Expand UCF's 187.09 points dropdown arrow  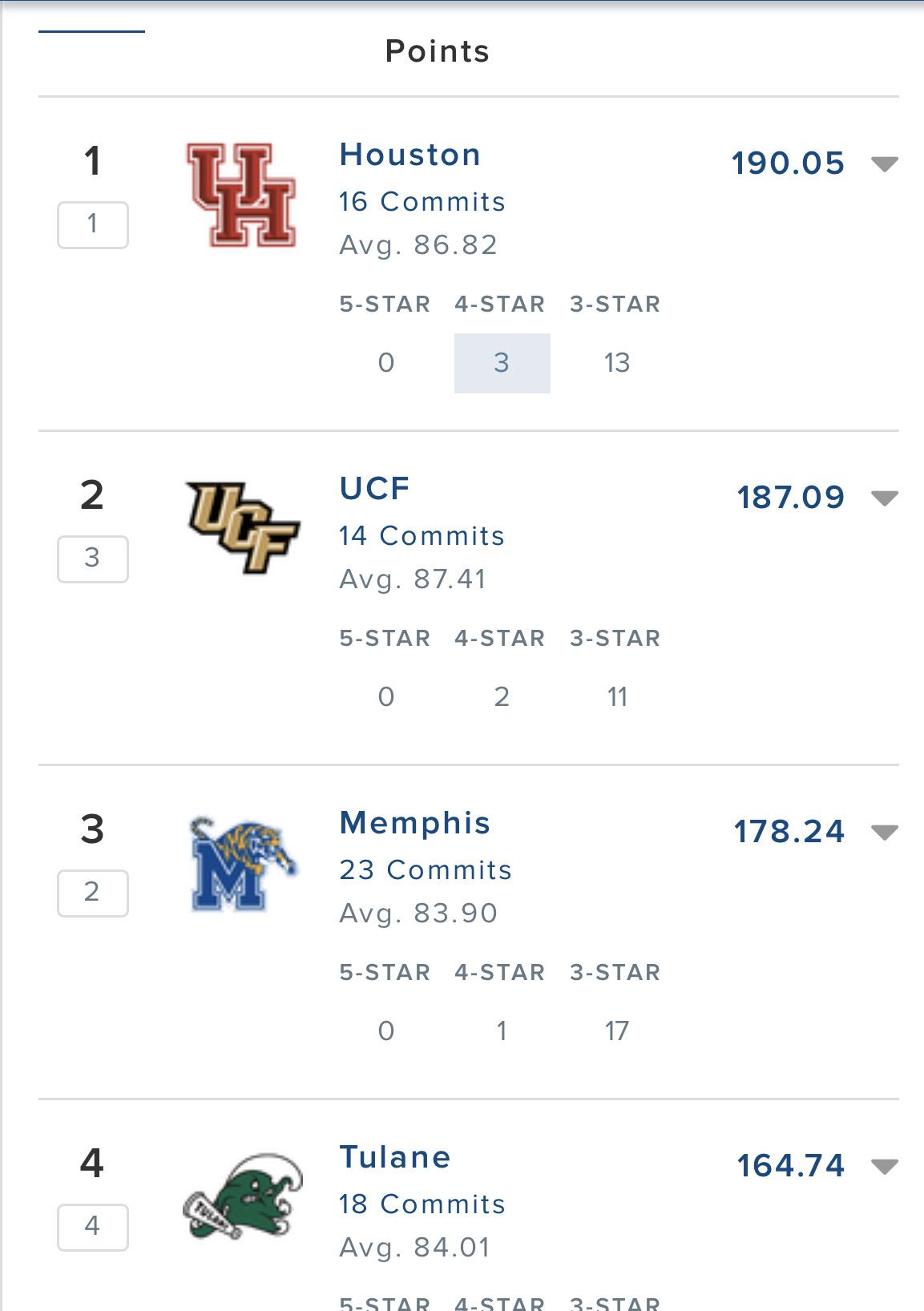[x=885, y=498]
